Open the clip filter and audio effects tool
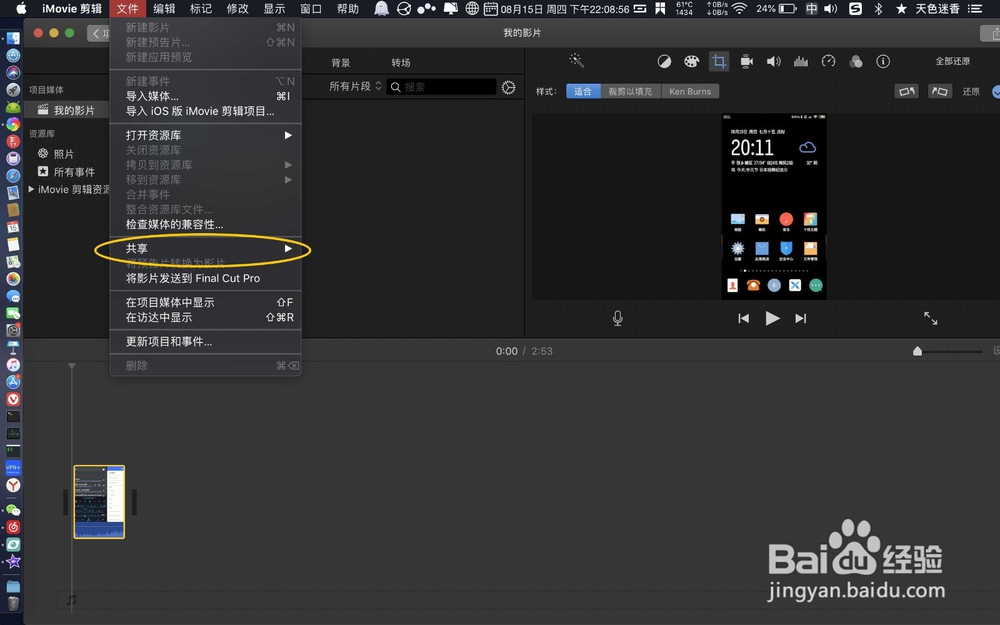Image resolution: width=1000 pixels, height=625 pixels. (856, 61)
